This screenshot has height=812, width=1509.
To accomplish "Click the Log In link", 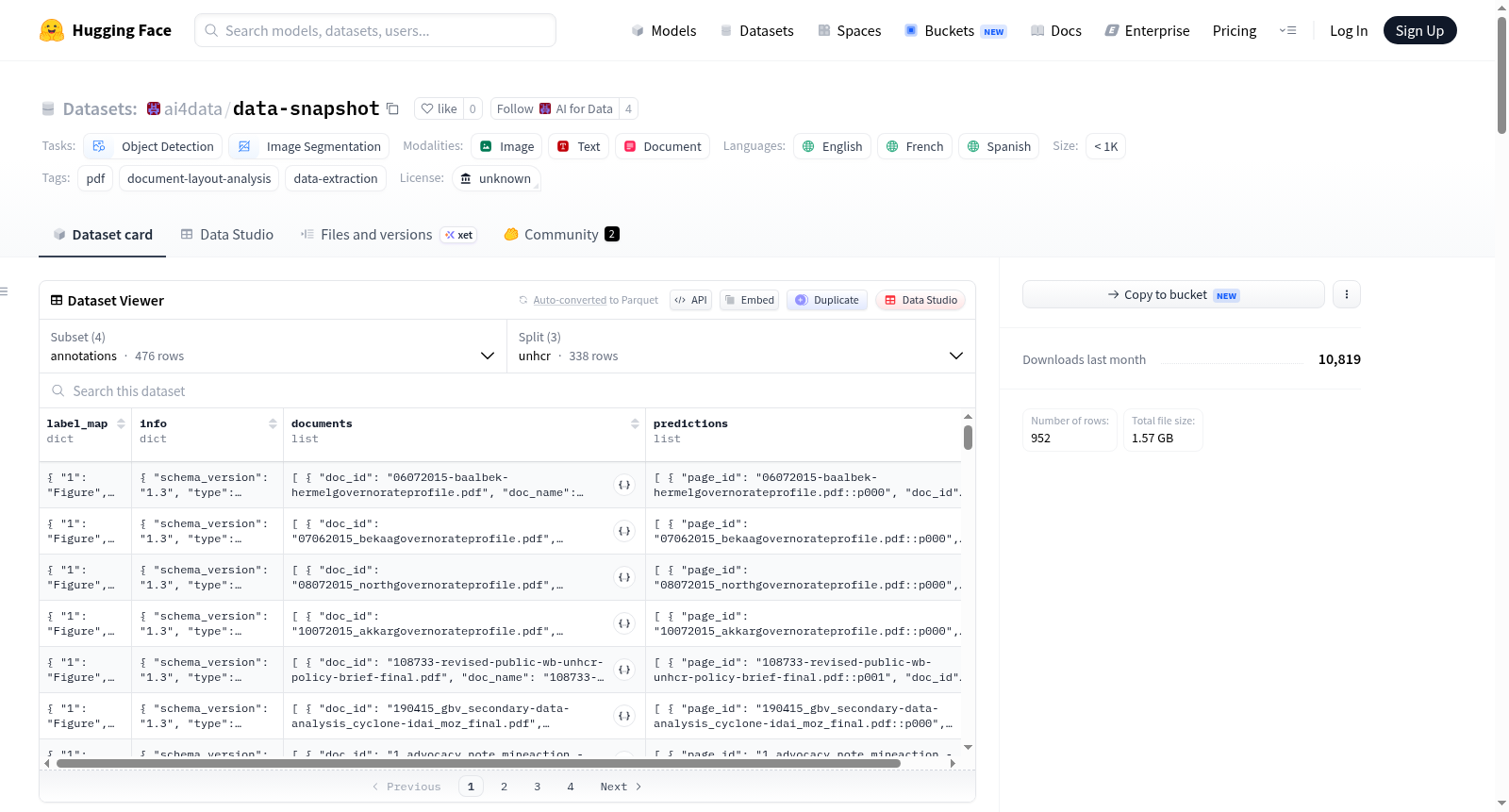I will tap(1349, 31).
